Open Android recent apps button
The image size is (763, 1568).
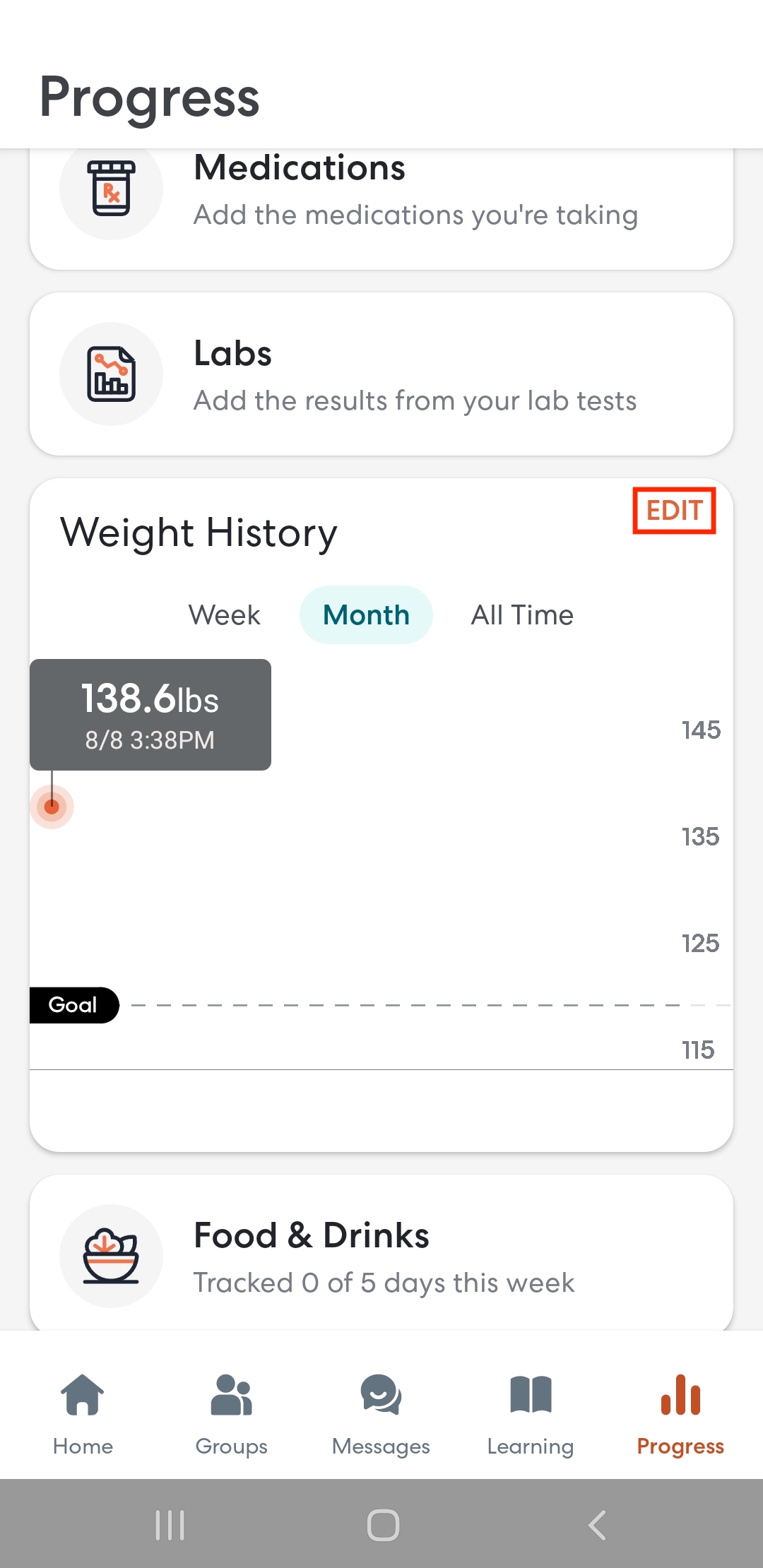tap(170, 1525)
